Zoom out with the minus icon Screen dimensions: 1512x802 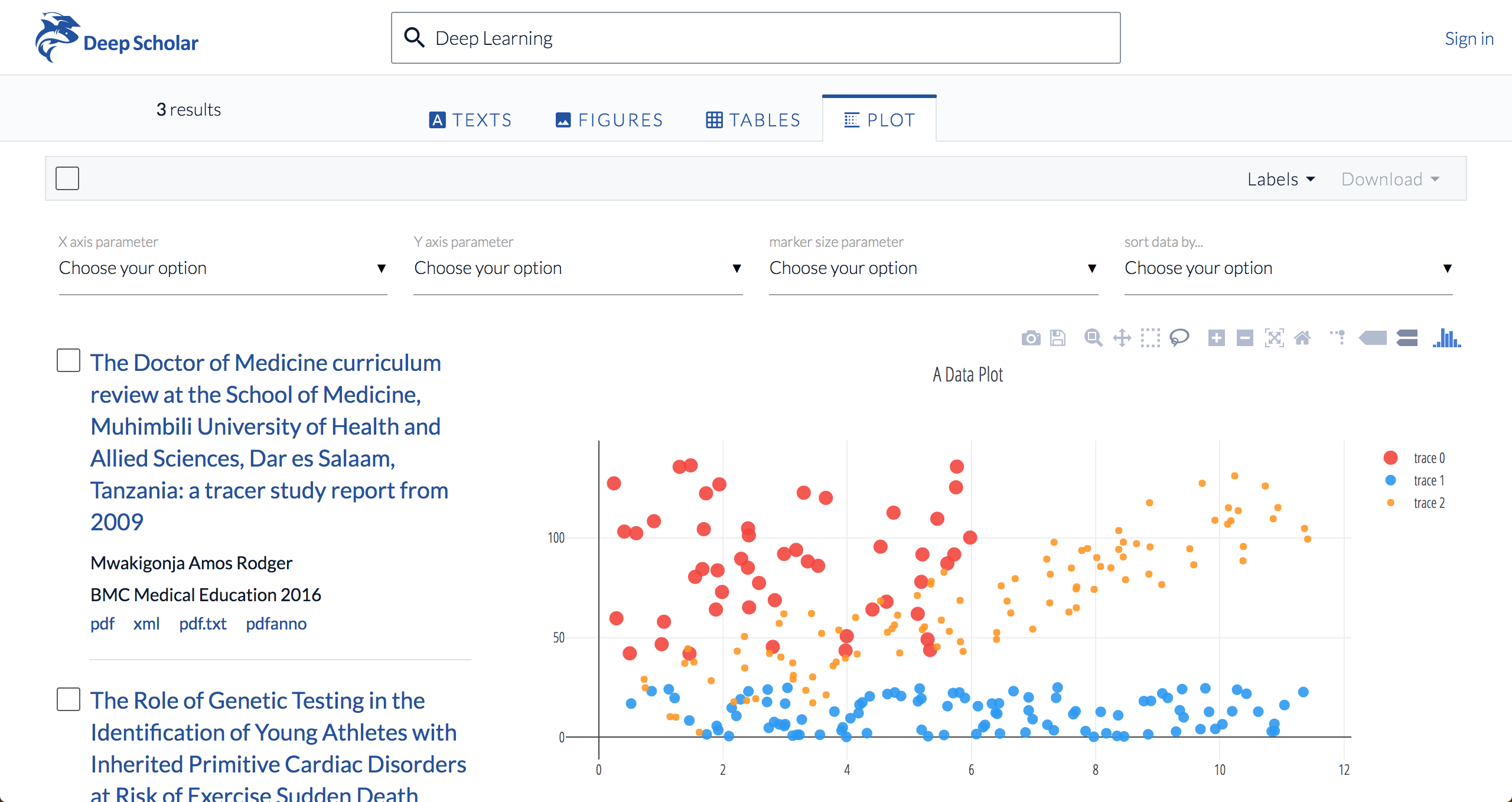point(1244,338)
